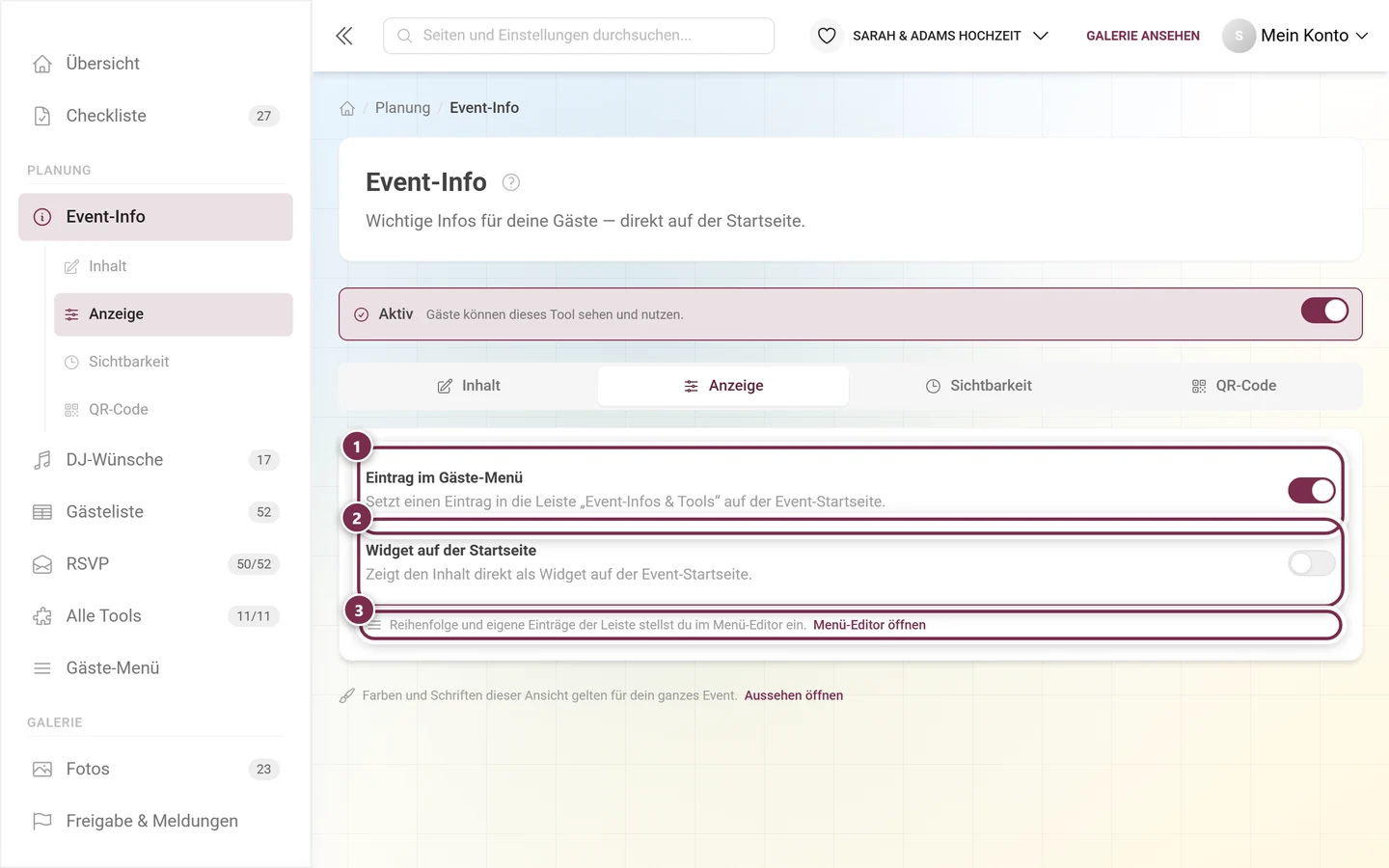The height and width of the screenshot is (868, 1389).
Task: Open Event-Info in the sidebar
Action: 155,217
